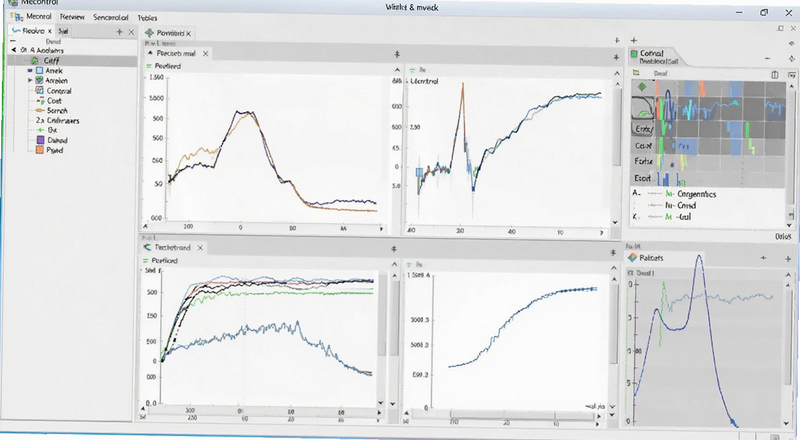Screen dimensions: 800x440
Task: Click the down arrow at top plot scrollbar bottom
Action: coord(615,223)
